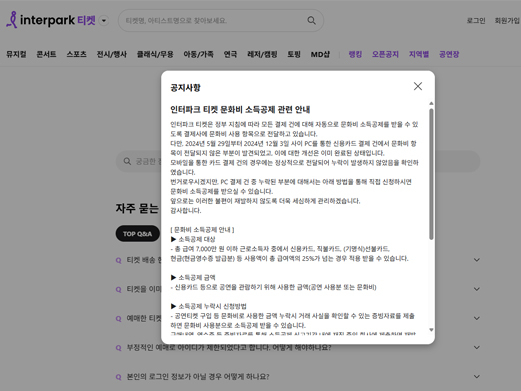Screen dimensions: 521x391
Task: Click the ▶ 소득공제 금액 heading
Action: 193,278
